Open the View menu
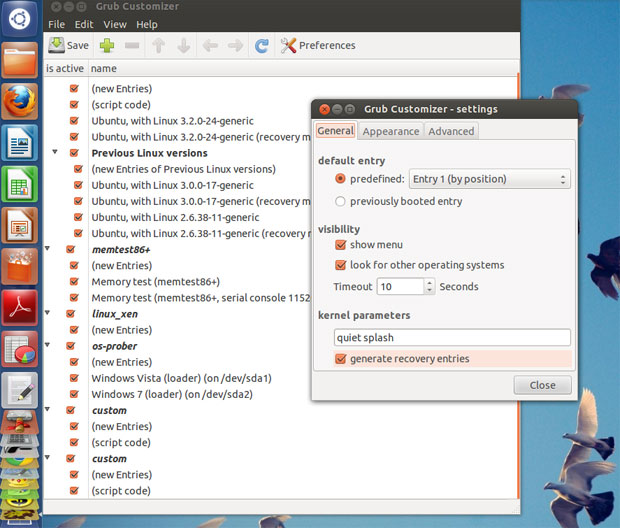Image resolution: width=620 pixels, height=528 pixels. pos(115,25)
